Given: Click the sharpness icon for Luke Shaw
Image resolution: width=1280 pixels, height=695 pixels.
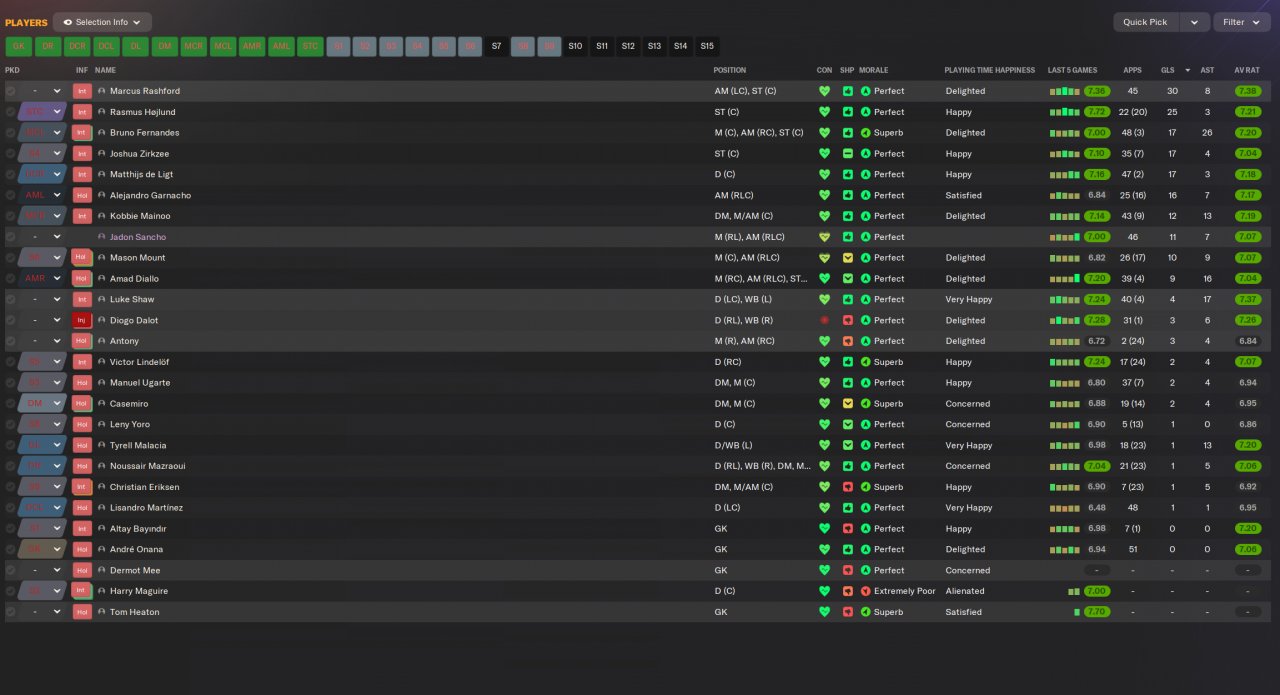Looking at the screenshot, I should (847, 299).
